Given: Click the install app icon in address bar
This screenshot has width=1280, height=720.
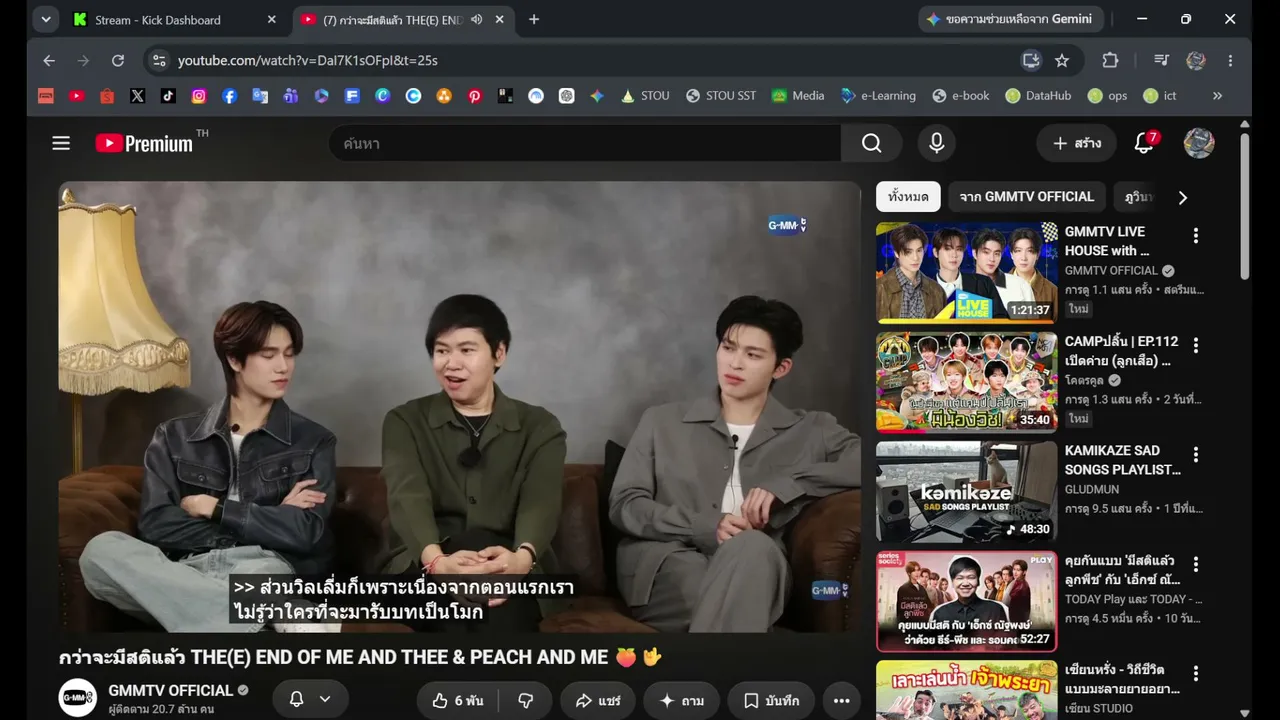Looking at the screenshot, I should pyautogui.click(x=1031, y=60).
